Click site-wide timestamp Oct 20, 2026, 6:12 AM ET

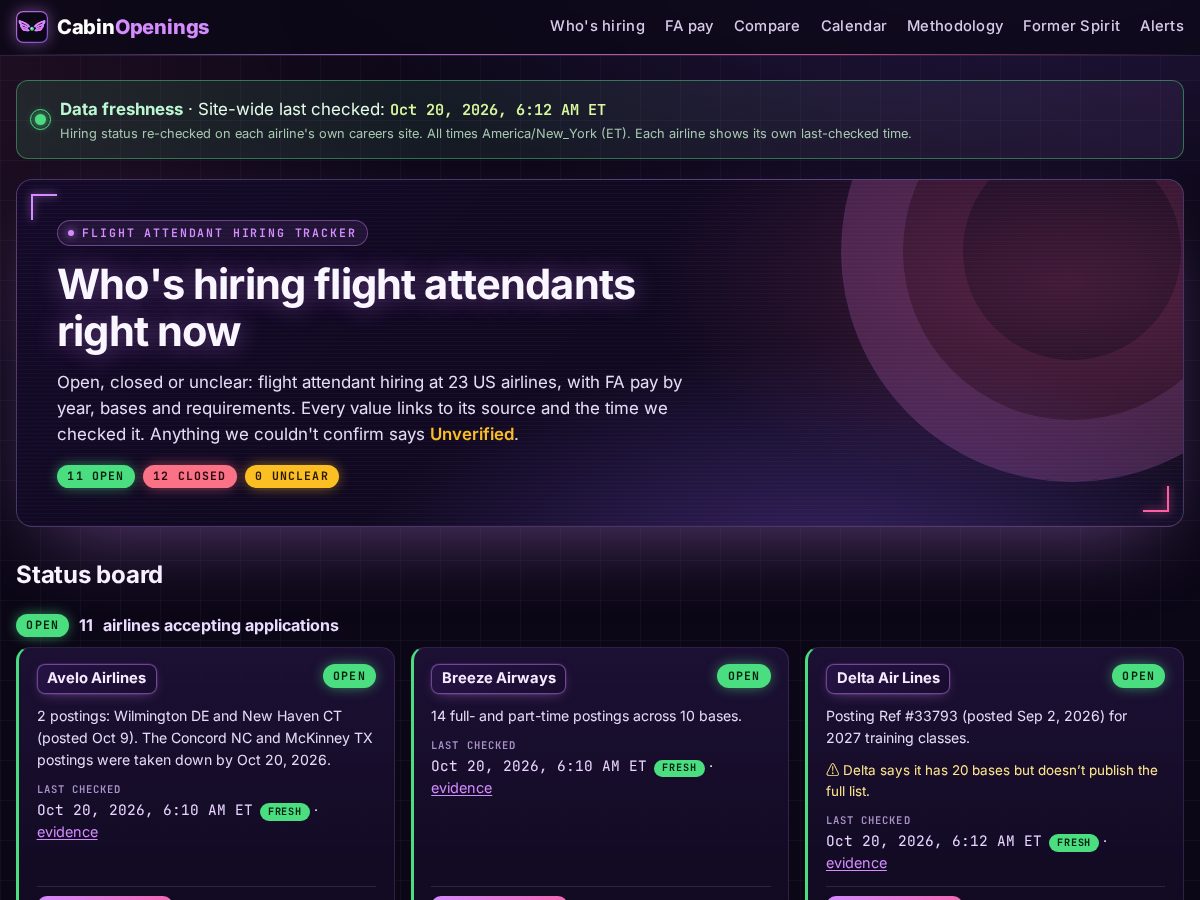click(x=498, y=110)
